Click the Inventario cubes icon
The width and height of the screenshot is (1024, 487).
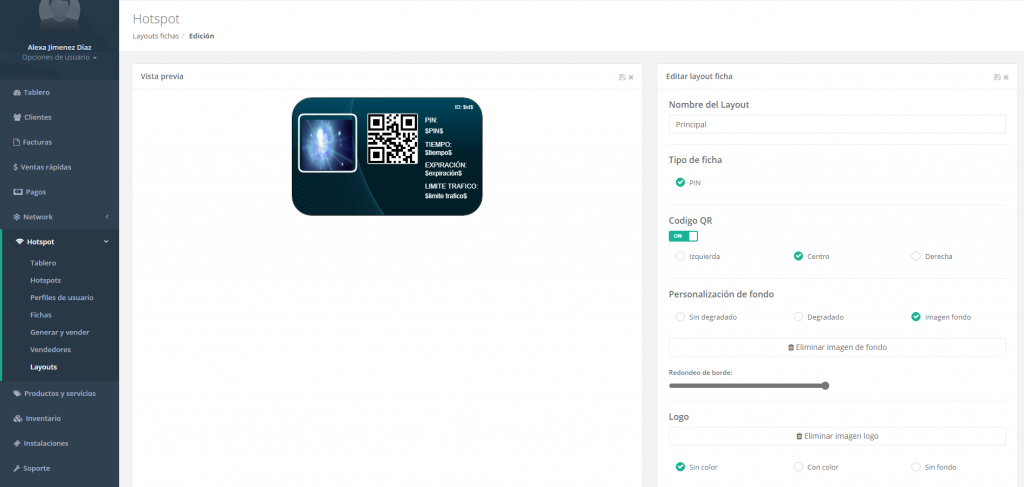tap(17, 418)
